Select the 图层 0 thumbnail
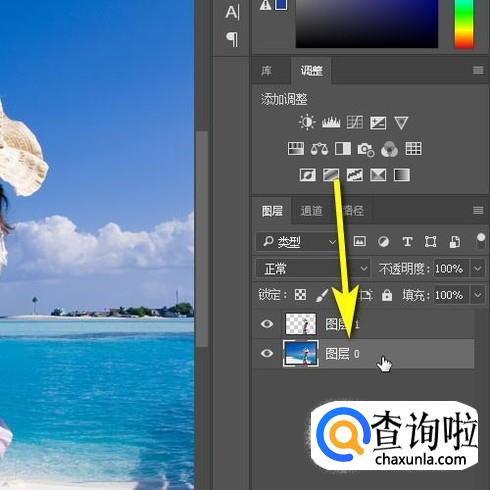This screenshot has width=490, height=490. tap(301, 353)
